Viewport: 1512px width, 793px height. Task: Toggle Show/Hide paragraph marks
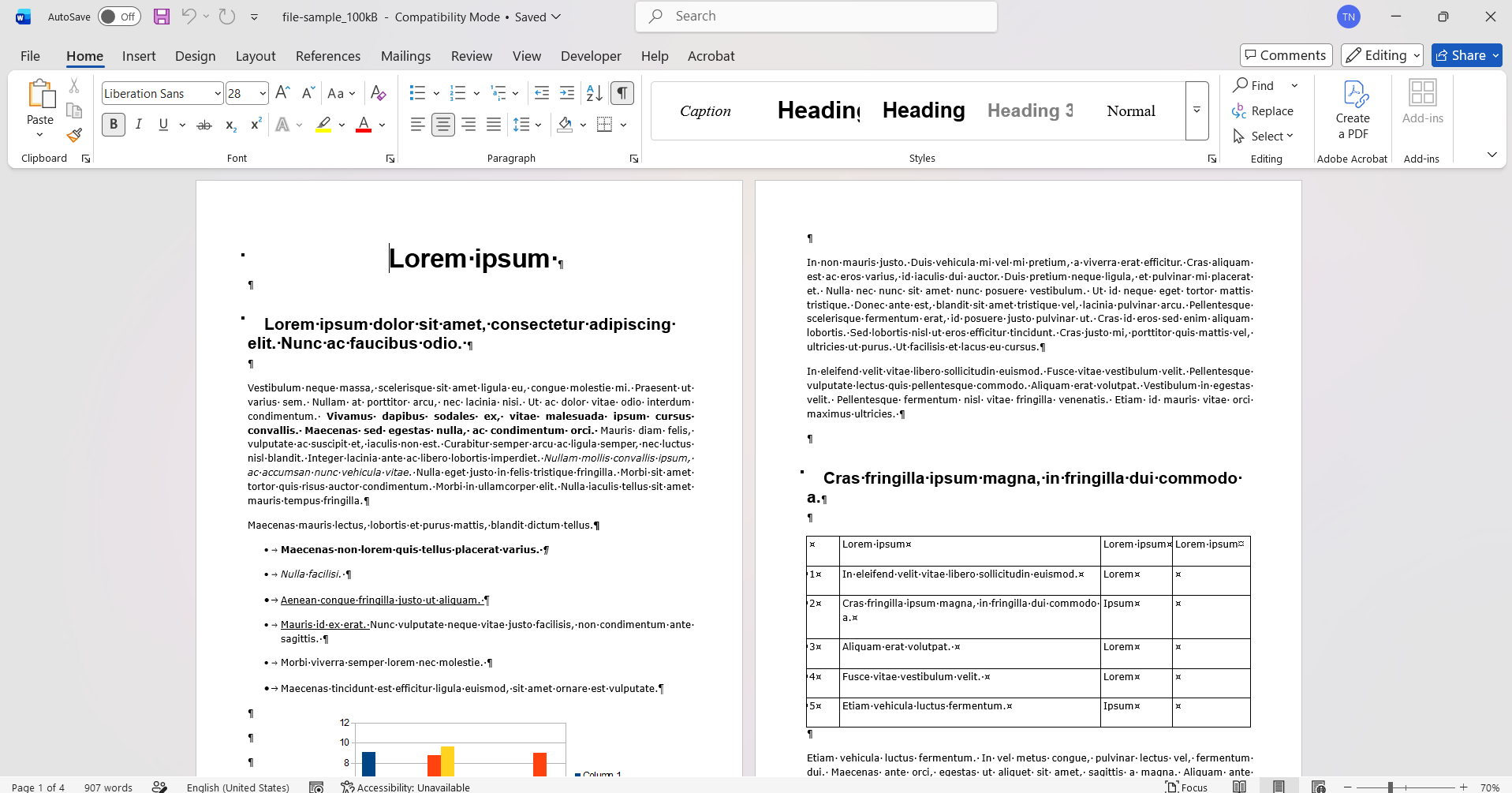(x=622, y=93)
